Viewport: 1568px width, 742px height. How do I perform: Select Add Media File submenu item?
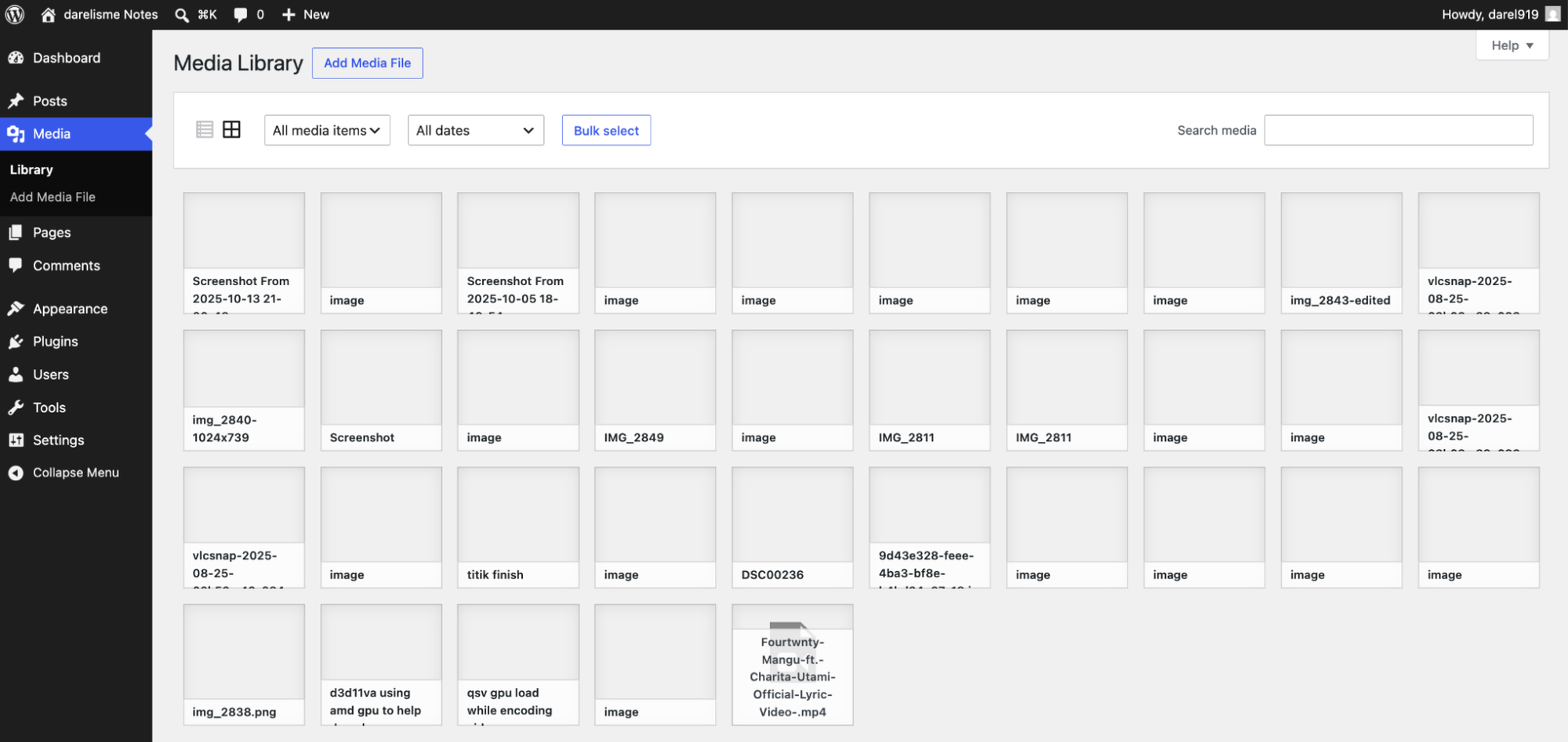[53, 197]
